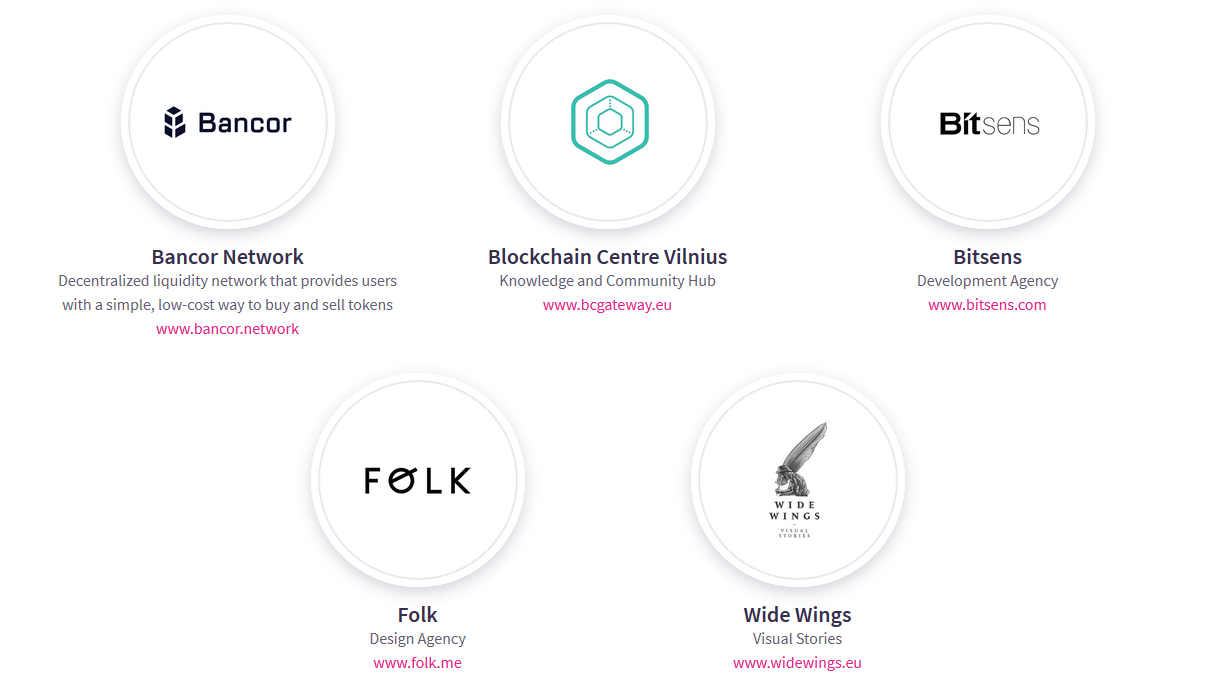Click the Bitsens logo
1221x682 pixels.
click(989, 123)
